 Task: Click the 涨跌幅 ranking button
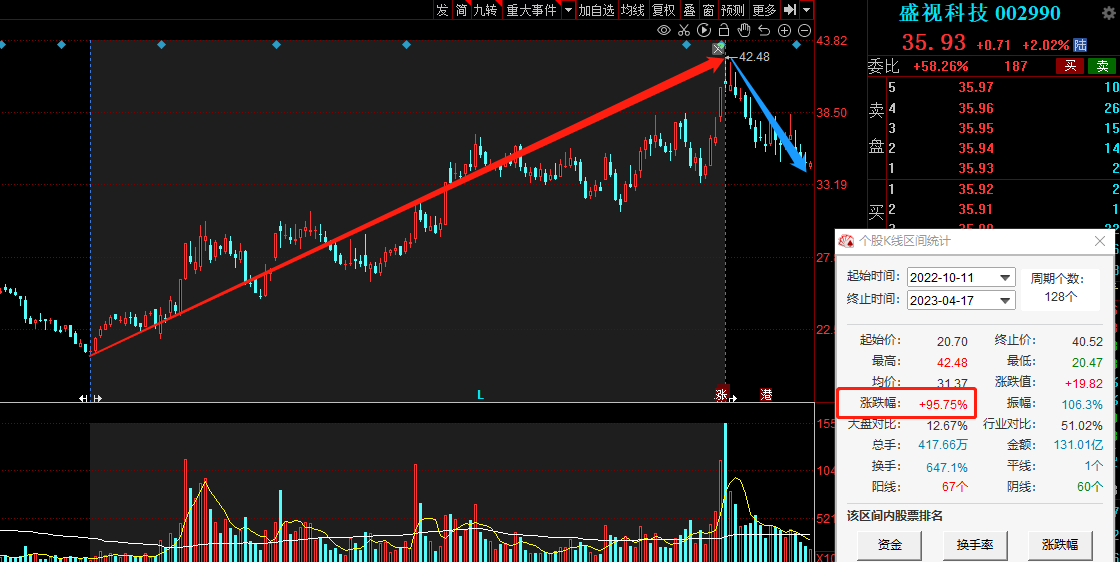tap(1059, 545)
